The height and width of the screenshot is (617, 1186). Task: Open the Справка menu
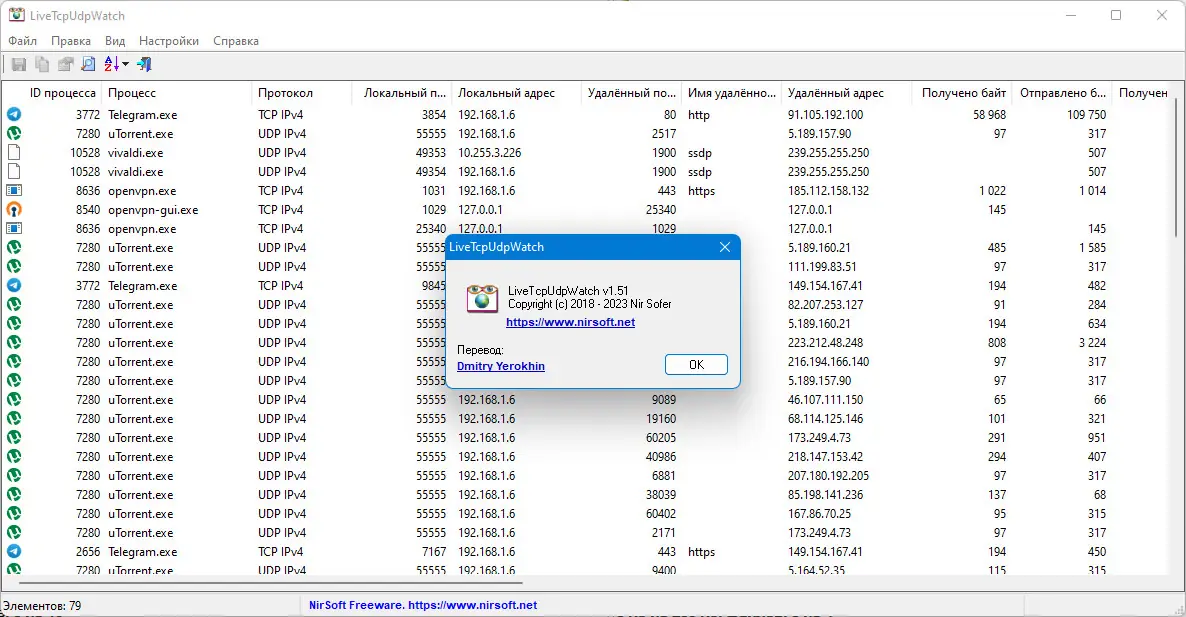(x=236, y=41)
